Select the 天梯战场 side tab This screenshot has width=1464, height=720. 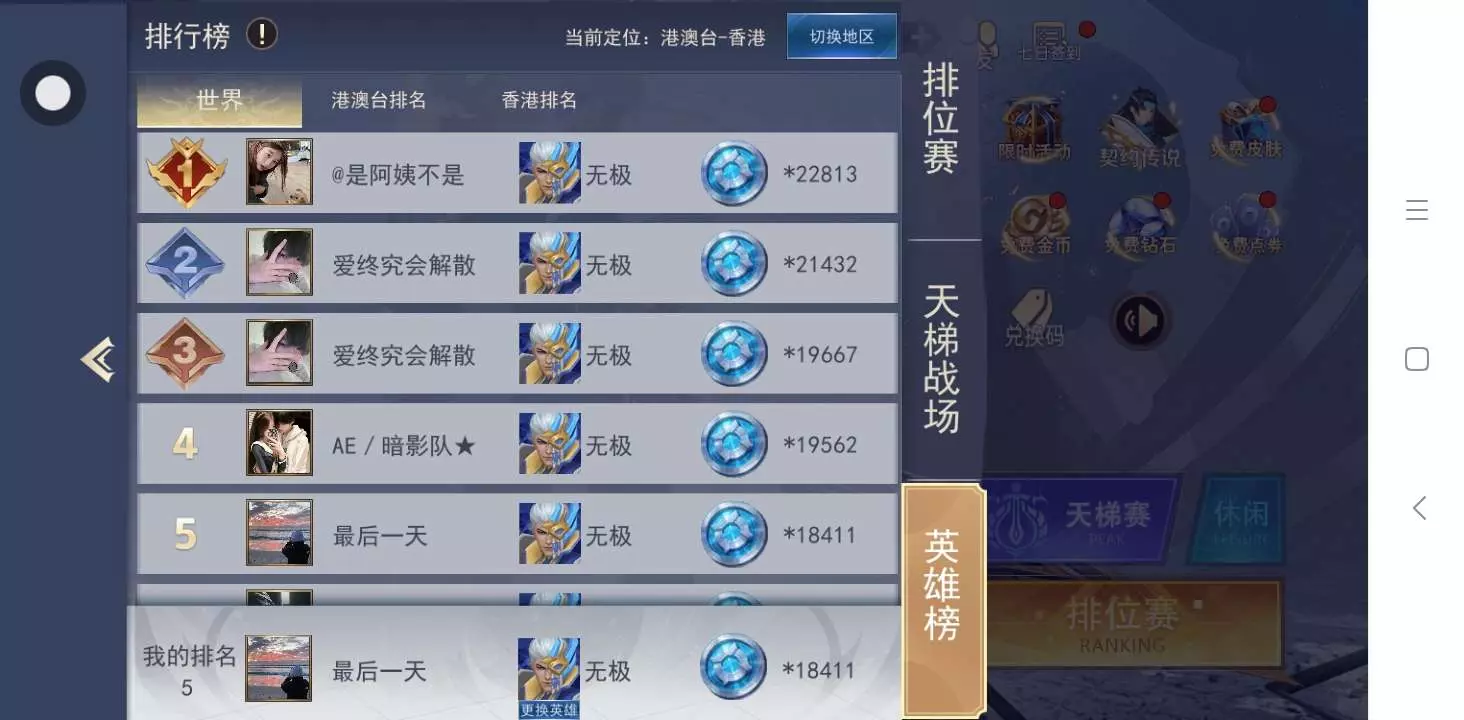(941, 358)
